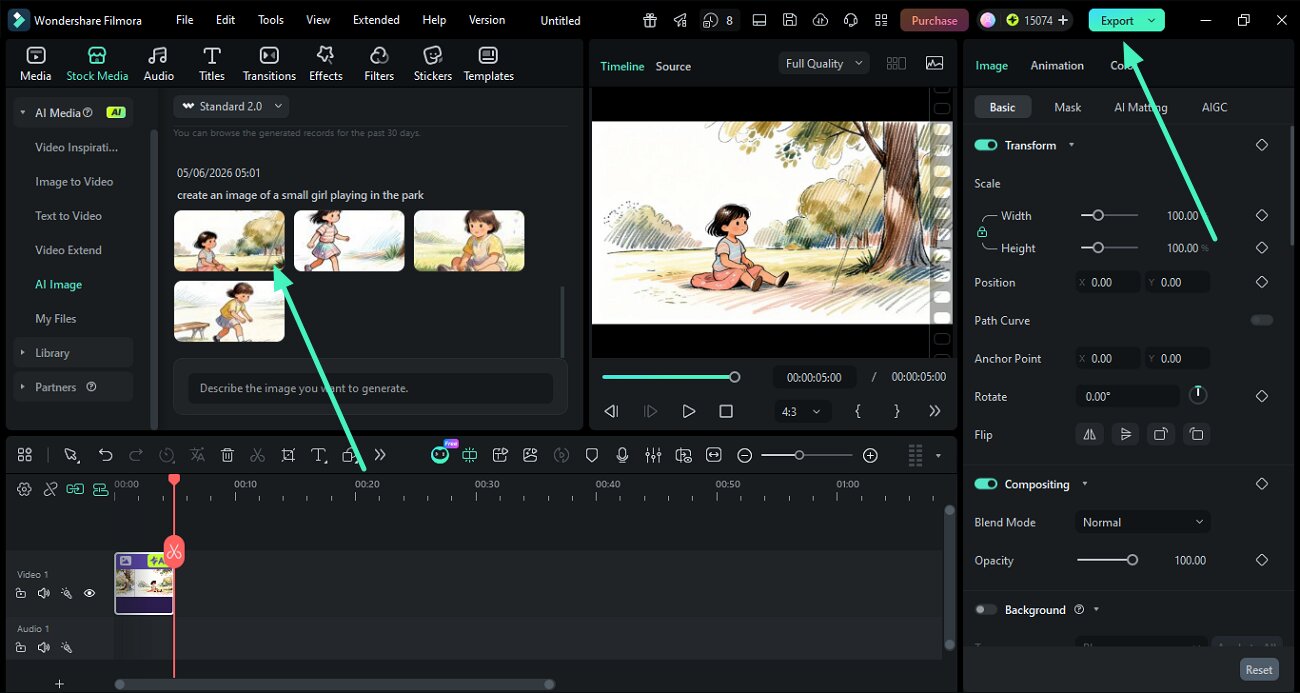The width and height of the screenshot is (1300, 693).
Task: Expand more timeline tools double chevron
Action: point(379,455)
